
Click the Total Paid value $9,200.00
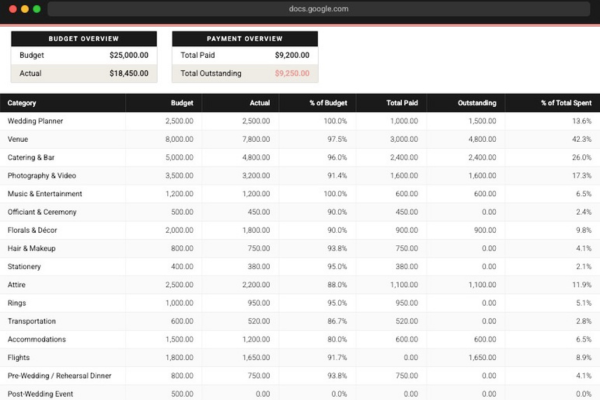click(x=292, y=55)
